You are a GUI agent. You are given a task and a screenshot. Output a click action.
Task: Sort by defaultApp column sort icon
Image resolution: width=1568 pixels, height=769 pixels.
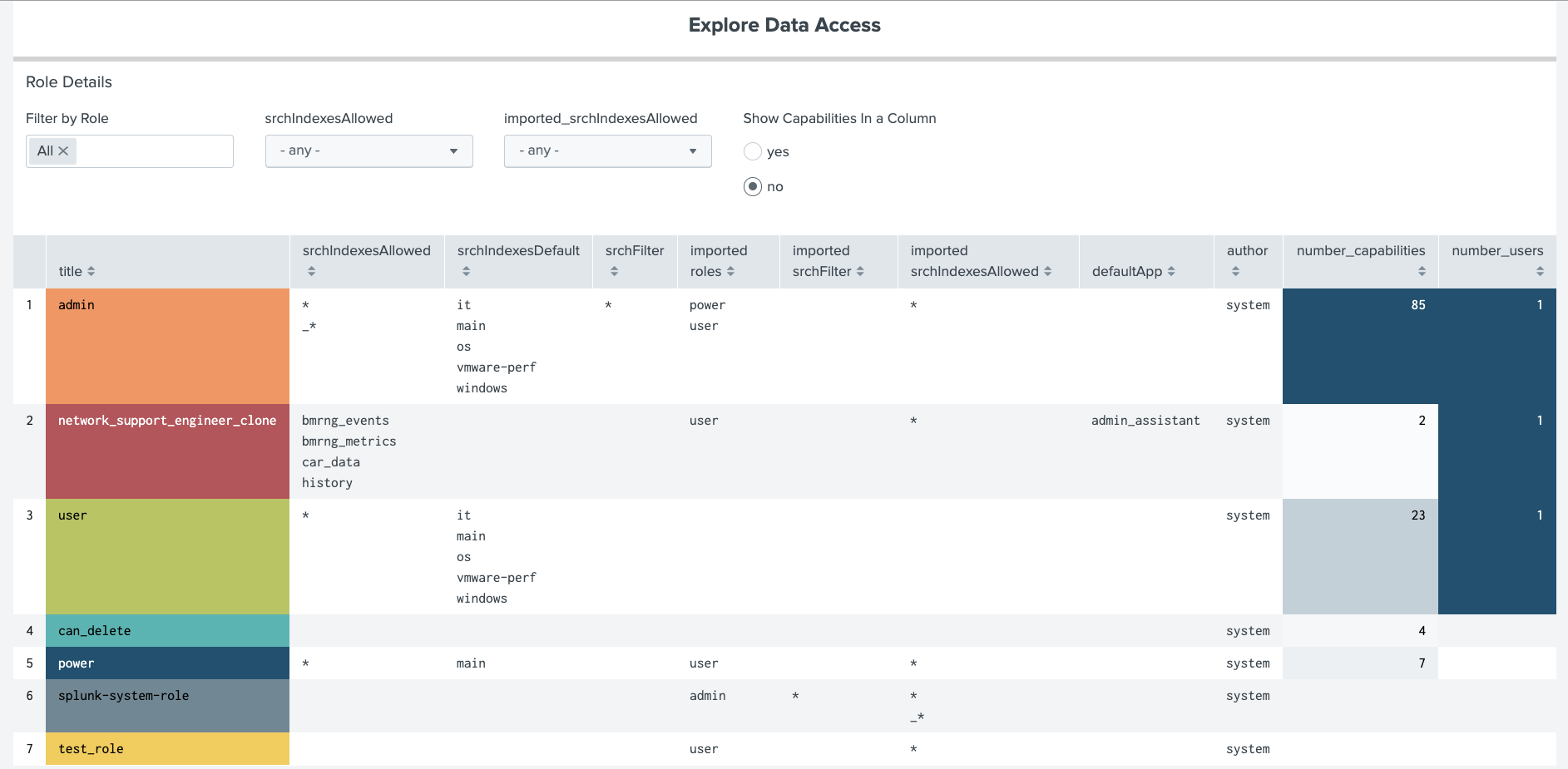point(1171,272)
